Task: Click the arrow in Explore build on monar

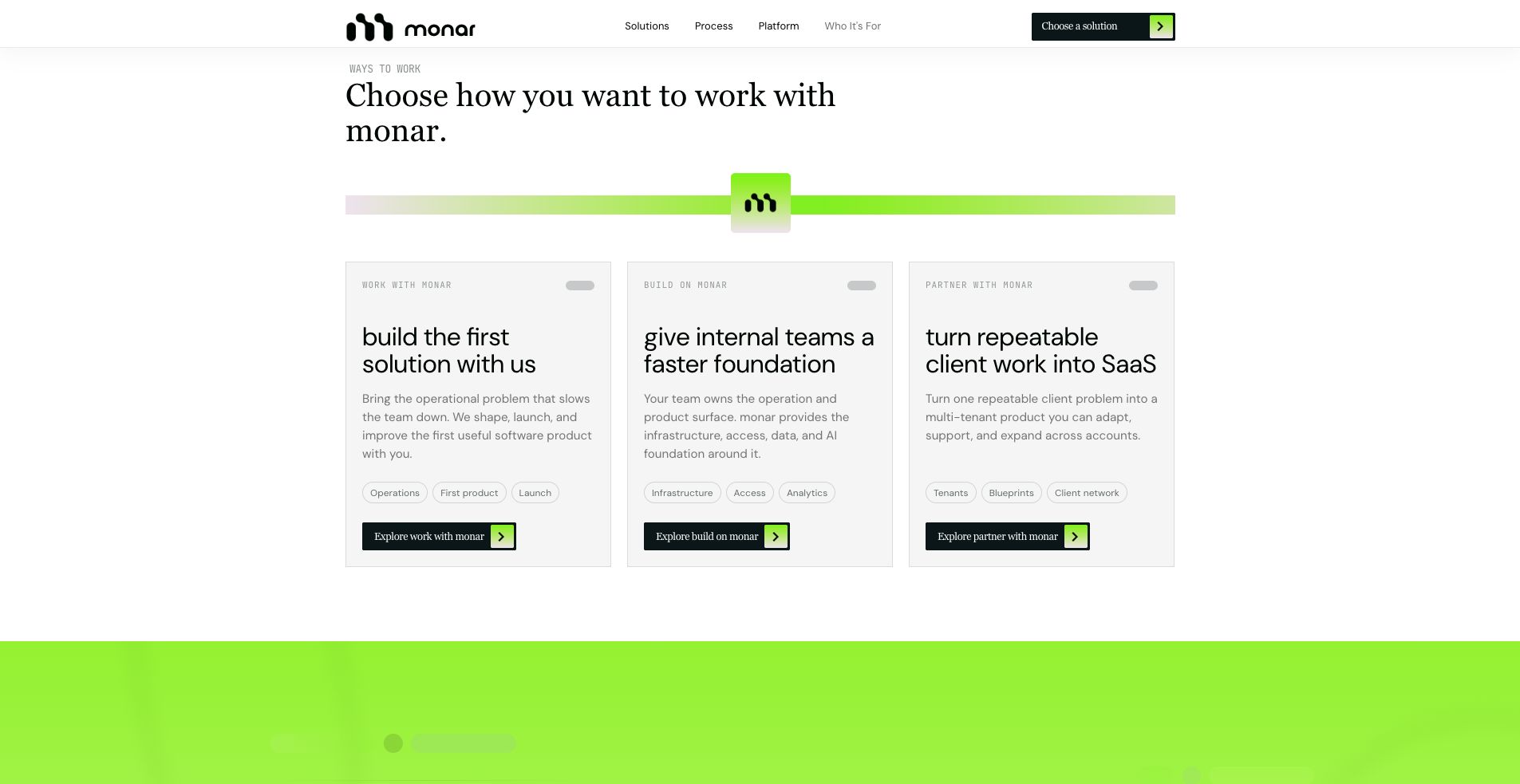Action: click(x=776, y=537)
